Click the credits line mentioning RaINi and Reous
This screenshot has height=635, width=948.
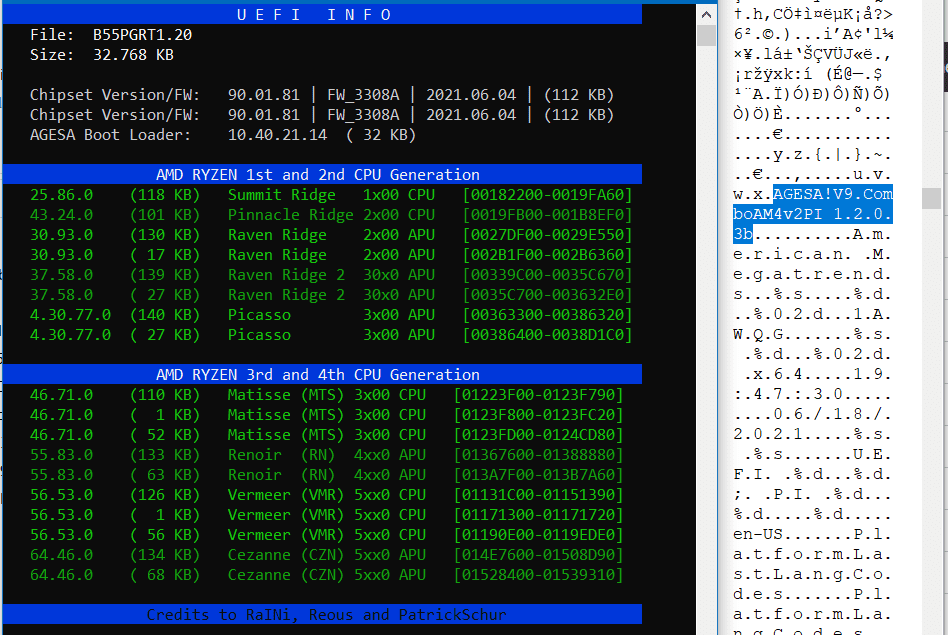click(326, 614)
